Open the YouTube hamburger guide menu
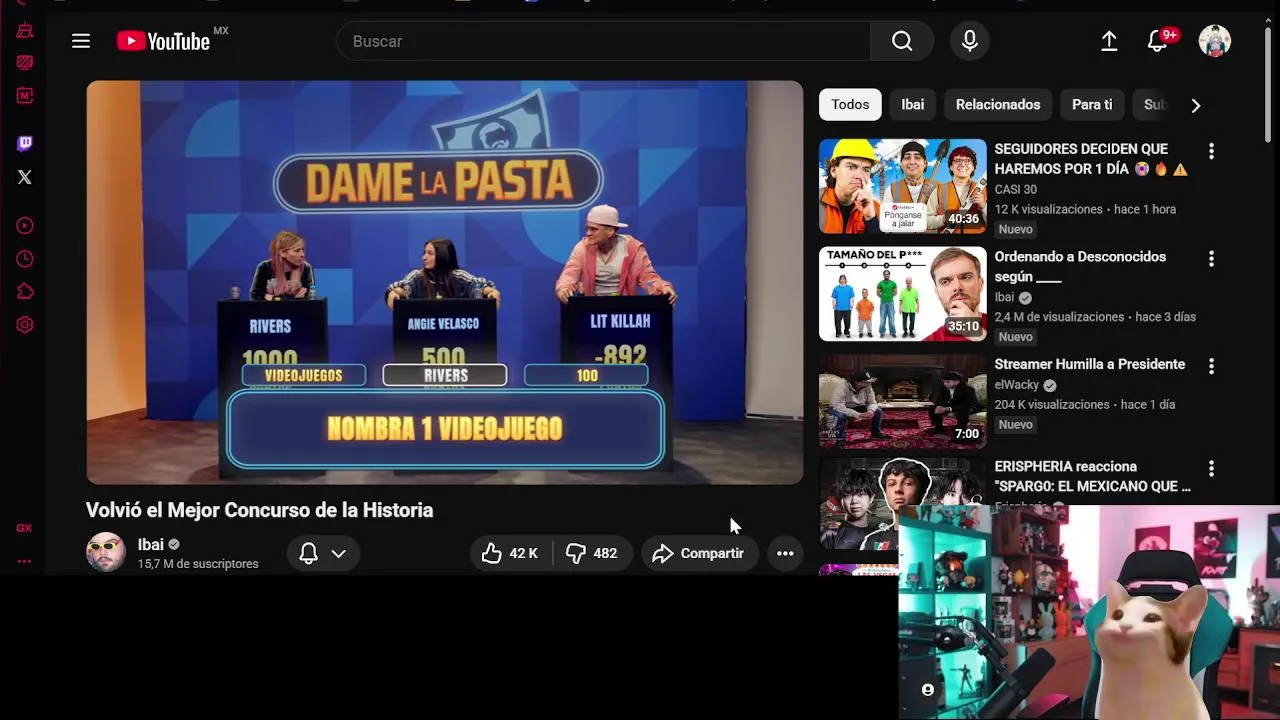This screenshot has width=1280, height=720. click(81, 41)
